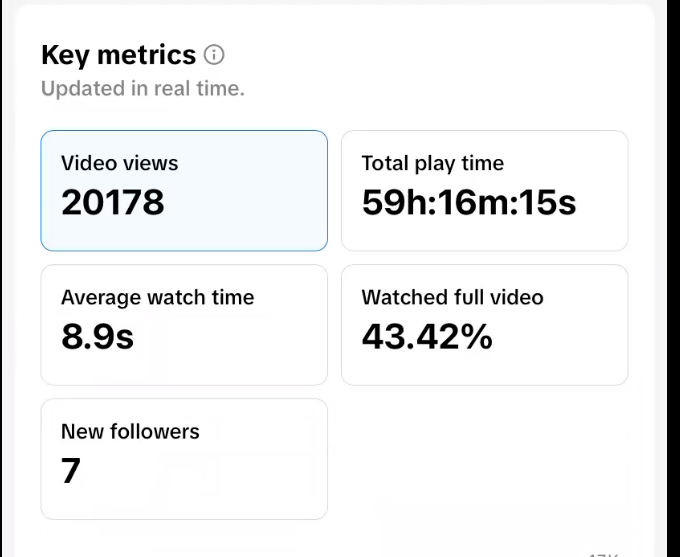Click the 'Average watch time' label text

[157, 297]
